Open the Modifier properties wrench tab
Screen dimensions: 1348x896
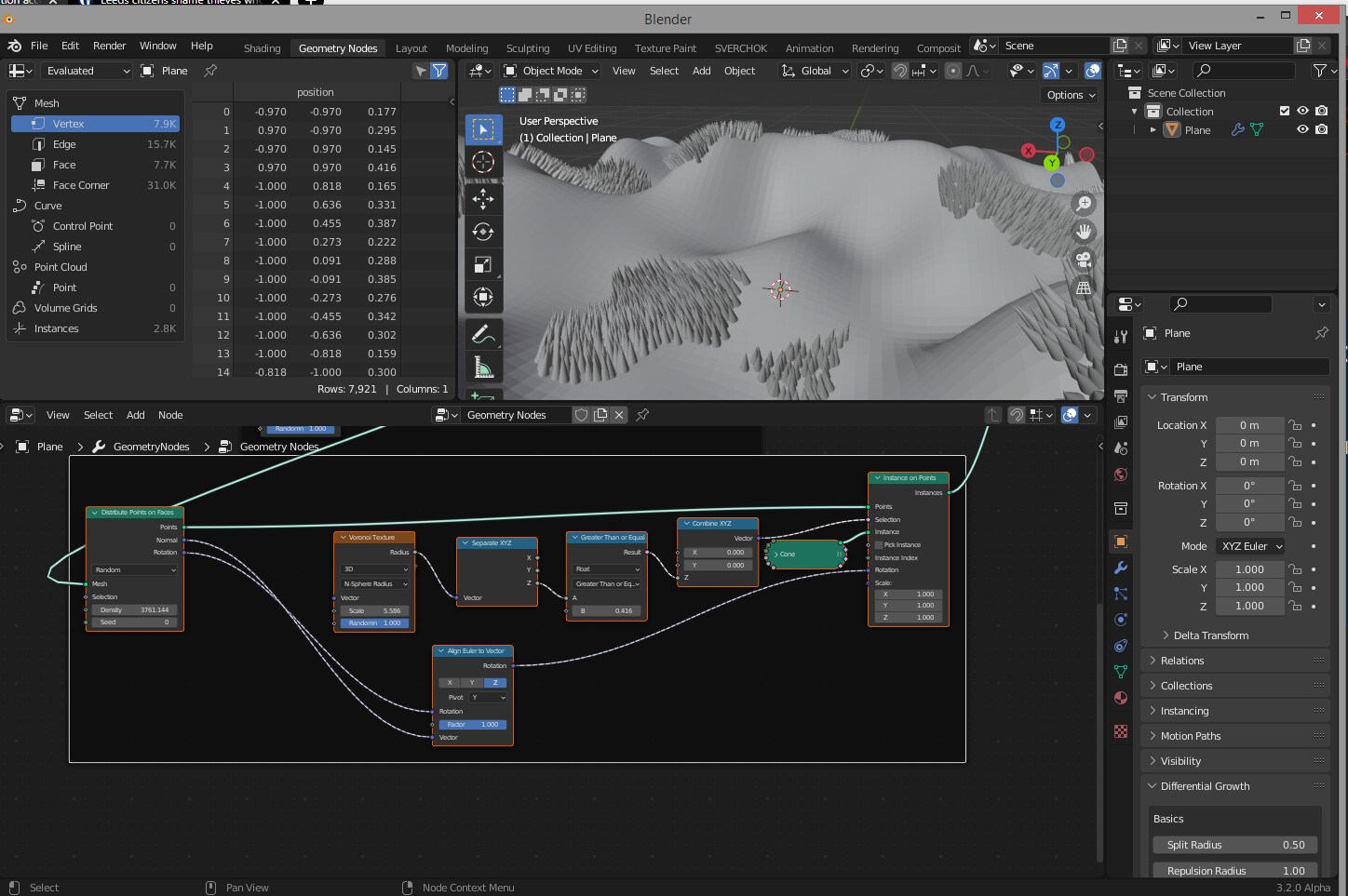click(x=1121, y=568)
